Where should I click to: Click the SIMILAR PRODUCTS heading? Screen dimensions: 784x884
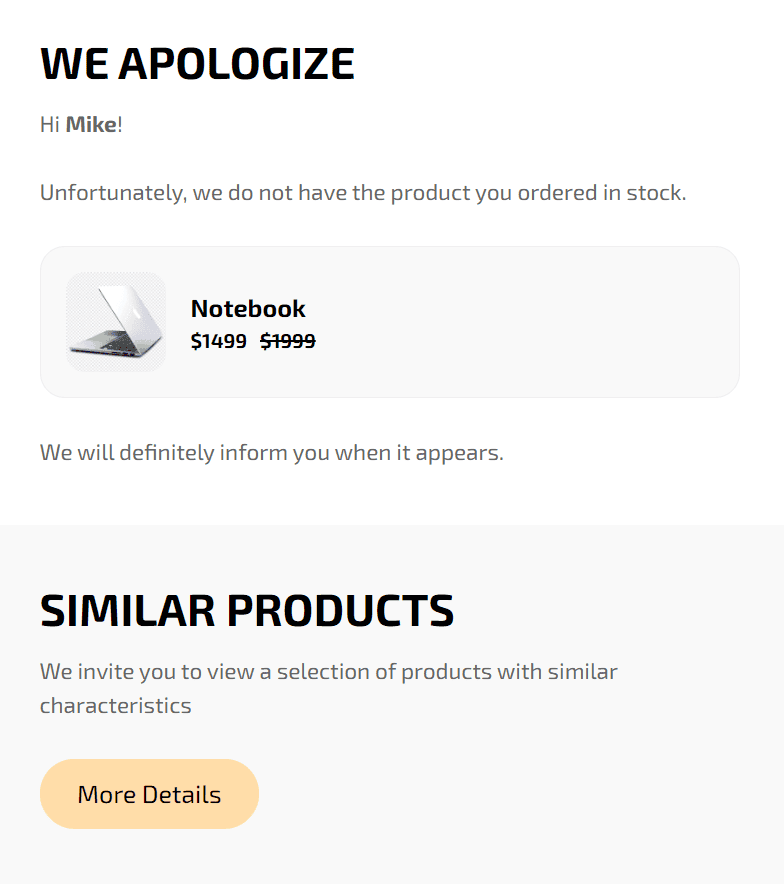point(246,610)
